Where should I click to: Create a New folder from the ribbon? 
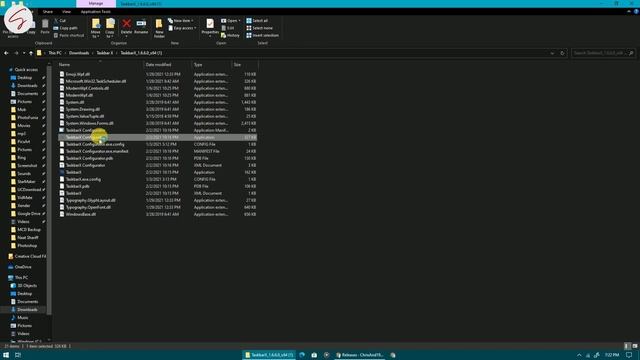[x=159, y=28]
